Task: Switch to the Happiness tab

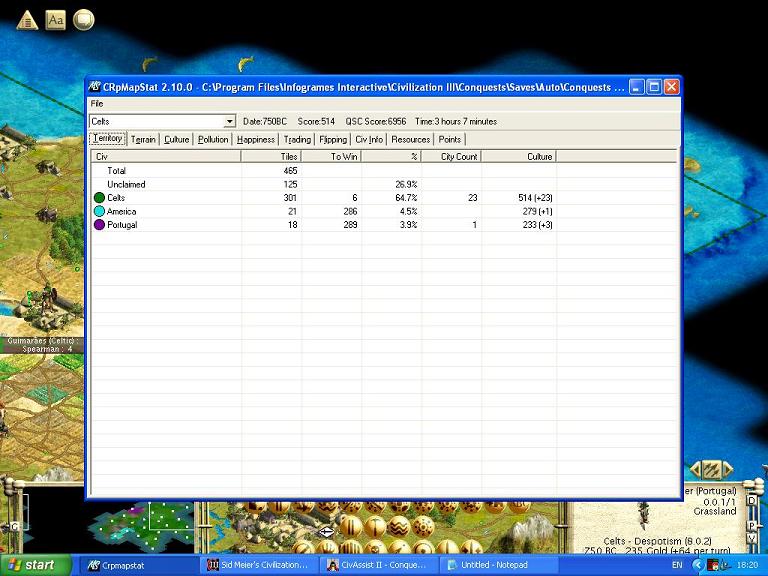Action: coord(256,140)
